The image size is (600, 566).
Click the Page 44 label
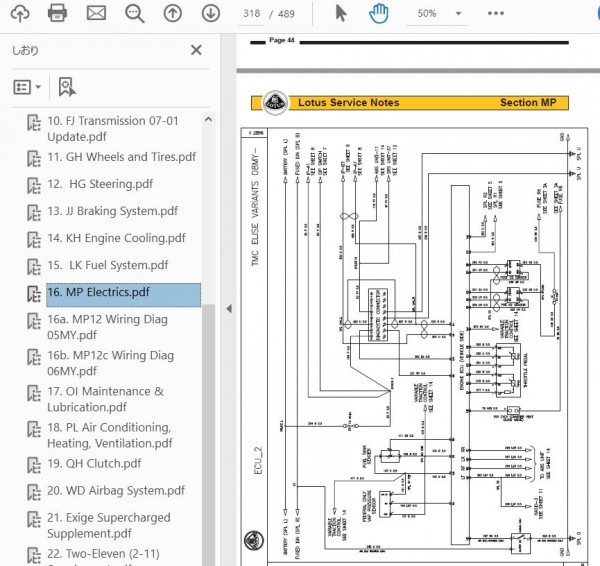(282, 40)
